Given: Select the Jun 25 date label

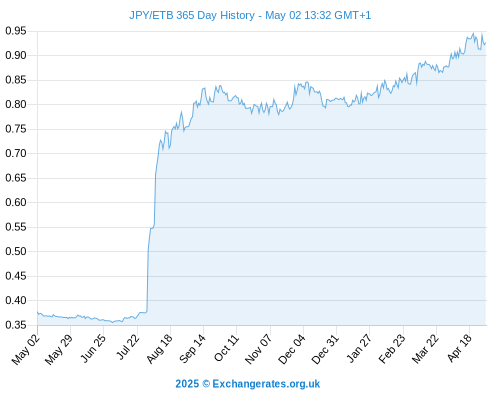Looking at the screenshot, I should (93, 348).
